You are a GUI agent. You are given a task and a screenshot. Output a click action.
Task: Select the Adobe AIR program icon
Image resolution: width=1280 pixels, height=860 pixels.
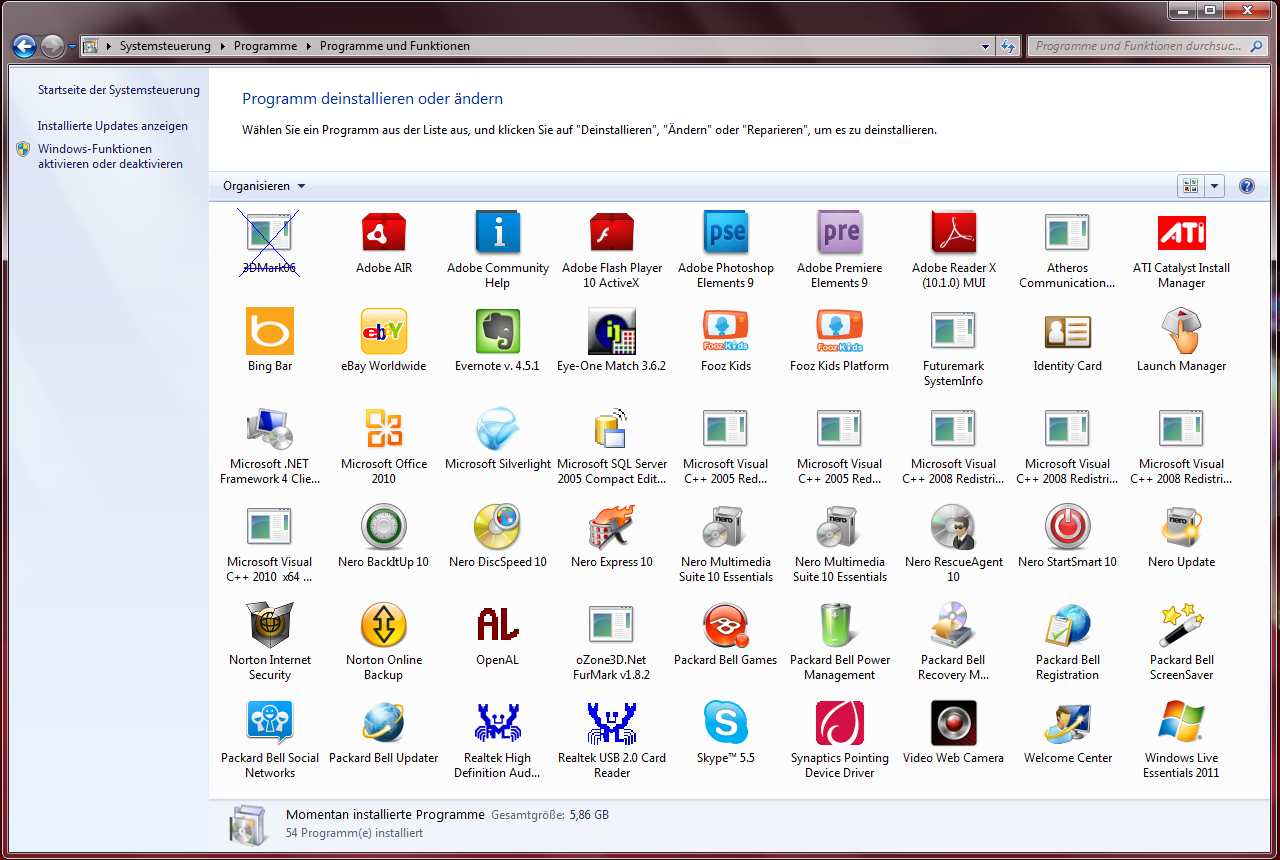[384, 232]
